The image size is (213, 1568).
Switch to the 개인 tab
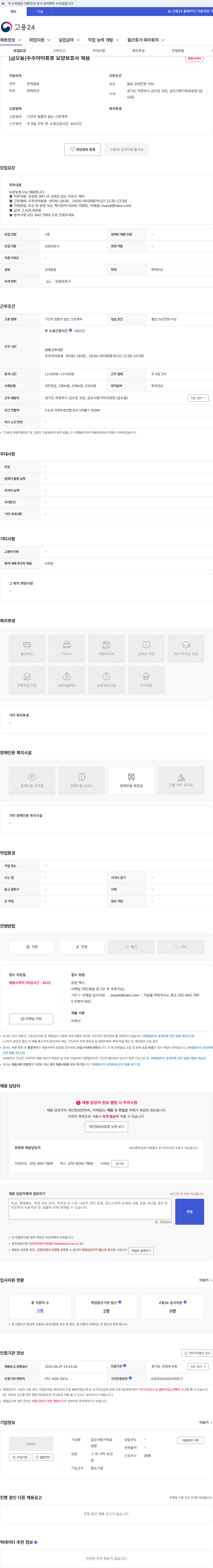[x=13, y=12]
